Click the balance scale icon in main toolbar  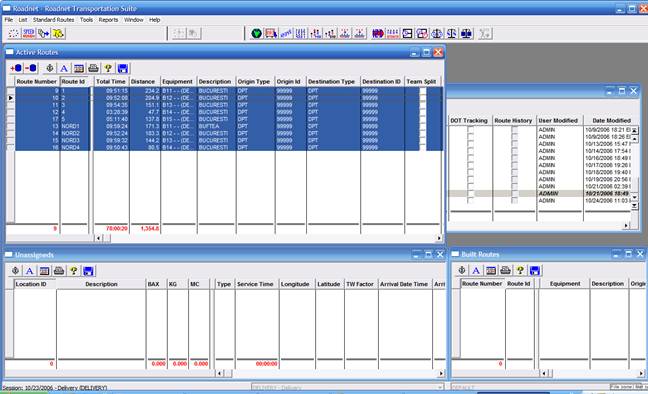[x=452, y=33]
